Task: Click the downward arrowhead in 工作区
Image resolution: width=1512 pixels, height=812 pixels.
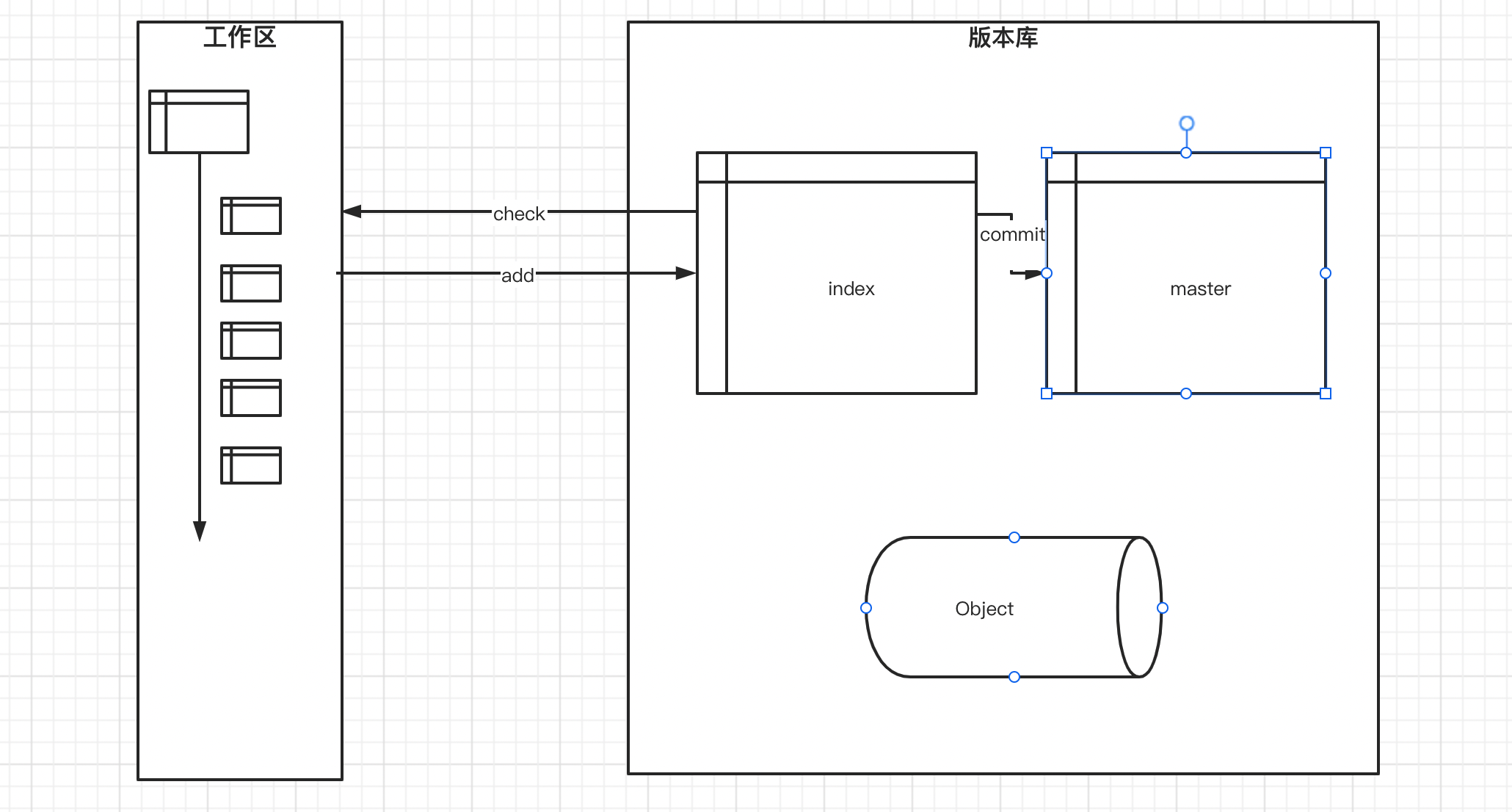Action: (200, 532)
